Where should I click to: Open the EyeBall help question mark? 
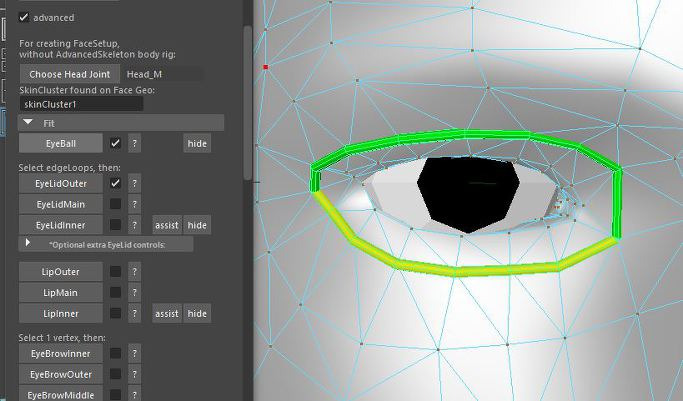135,143
